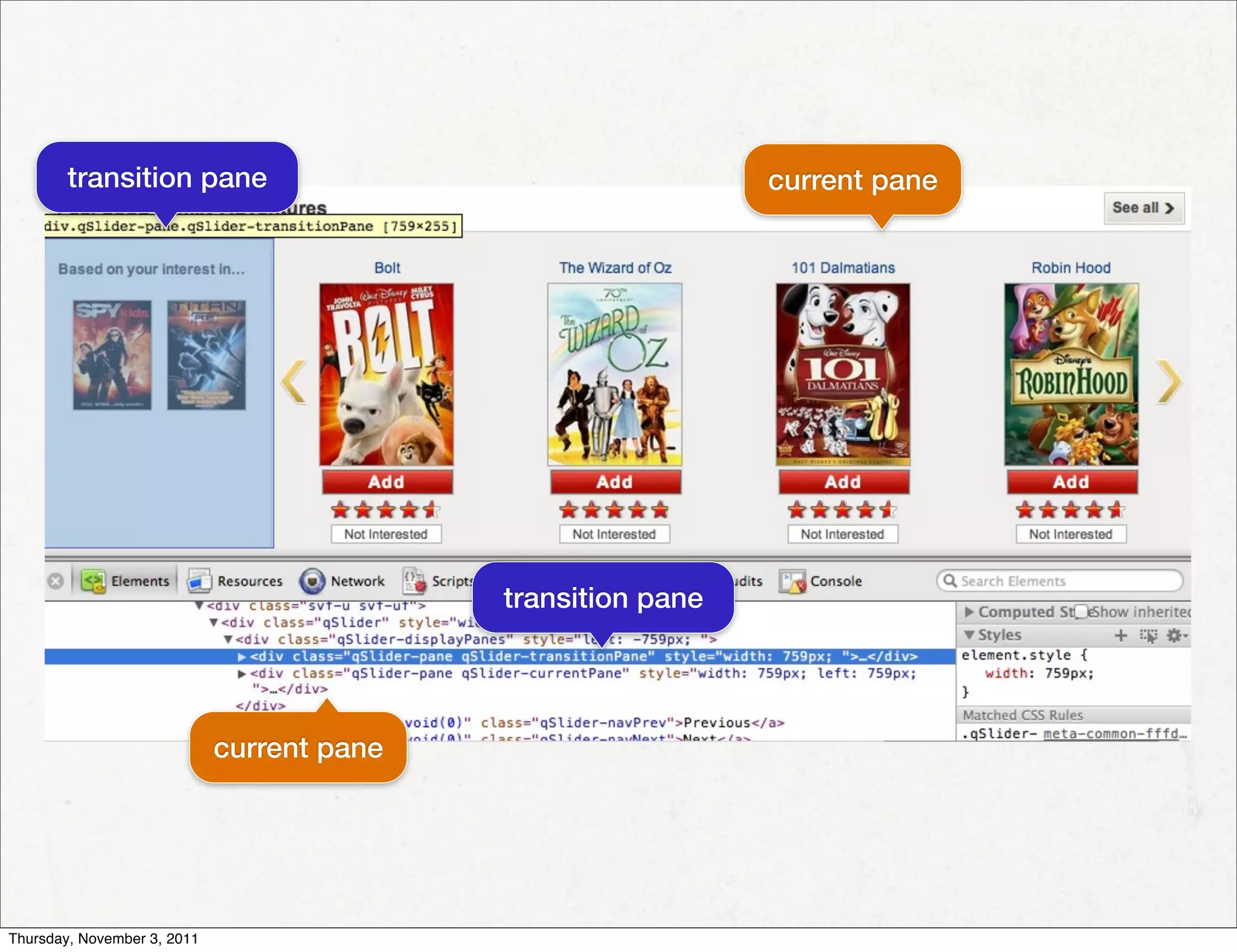This screenshot has height=952, width=1237.
Task: Switch to the Elements tab
Action: tap(126, 581)
